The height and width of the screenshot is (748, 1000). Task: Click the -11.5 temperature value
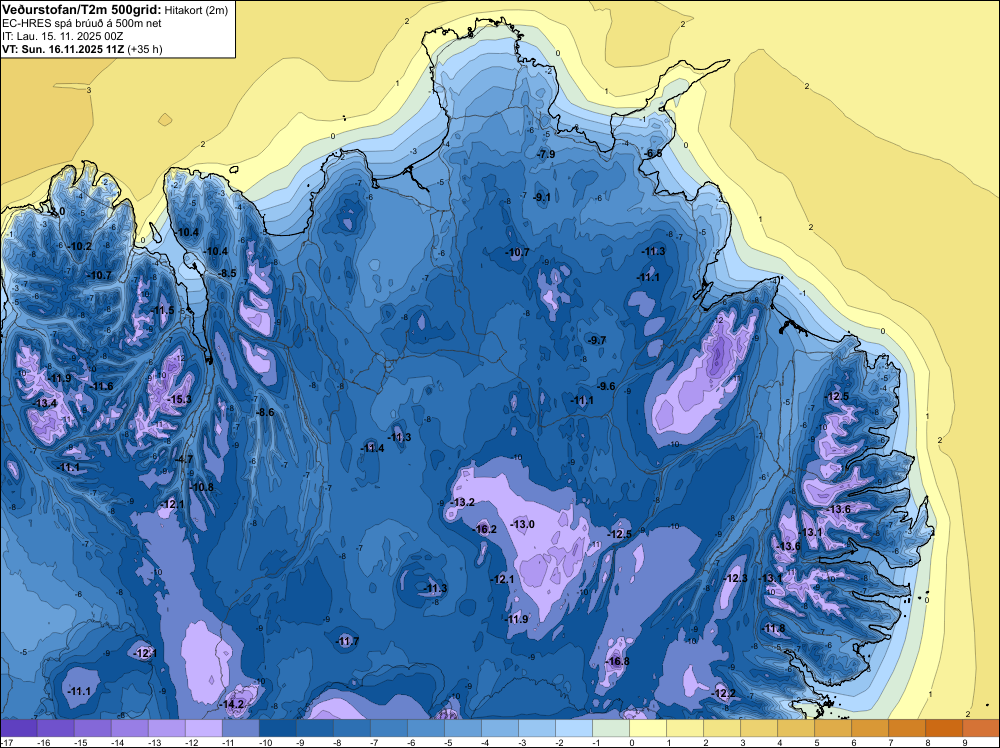(163, 310)
